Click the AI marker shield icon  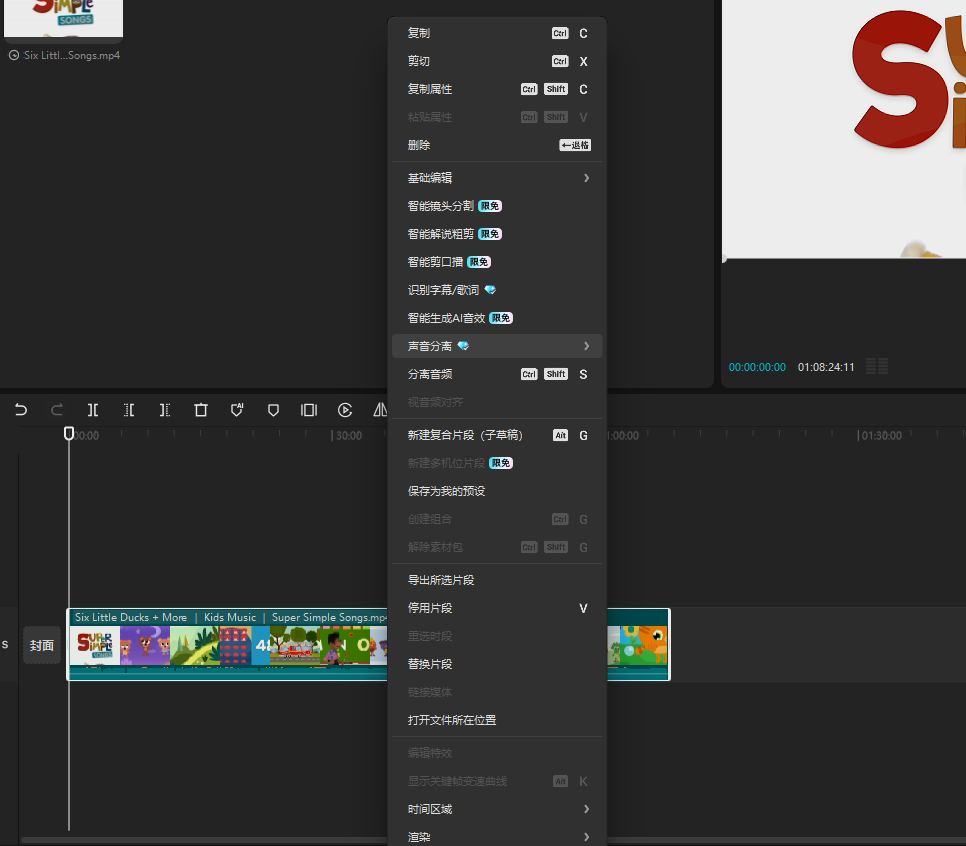click(237, 410)
